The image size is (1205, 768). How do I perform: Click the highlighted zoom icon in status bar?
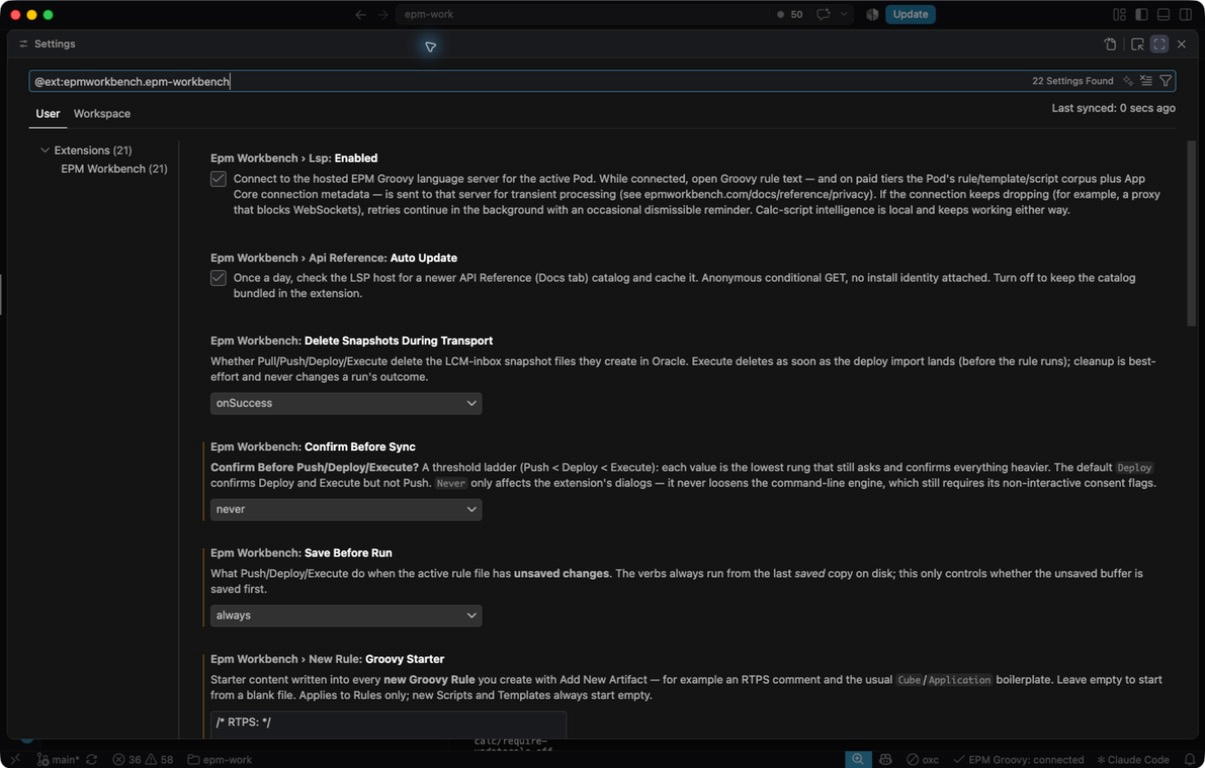[x=858, y=760]
